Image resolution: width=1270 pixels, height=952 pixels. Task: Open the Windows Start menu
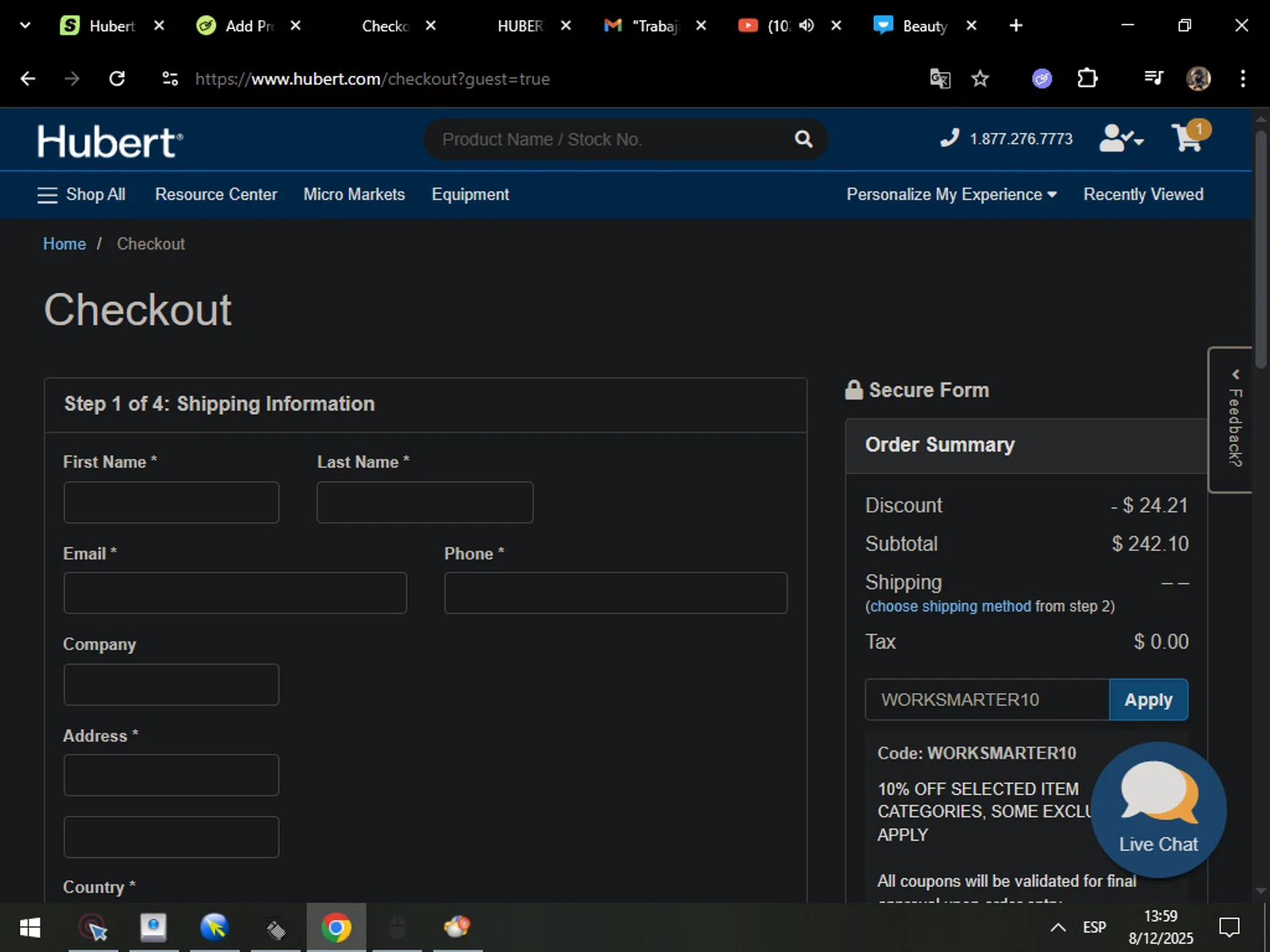coord(30,927)
